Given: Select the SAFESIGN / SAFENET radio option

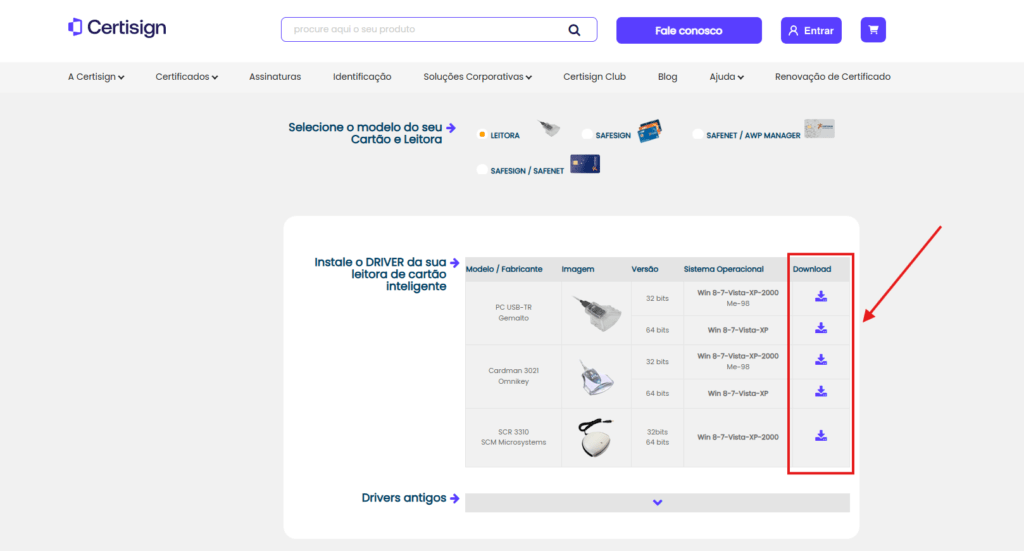Looking at the screenshot, I should tap(482, 170).
